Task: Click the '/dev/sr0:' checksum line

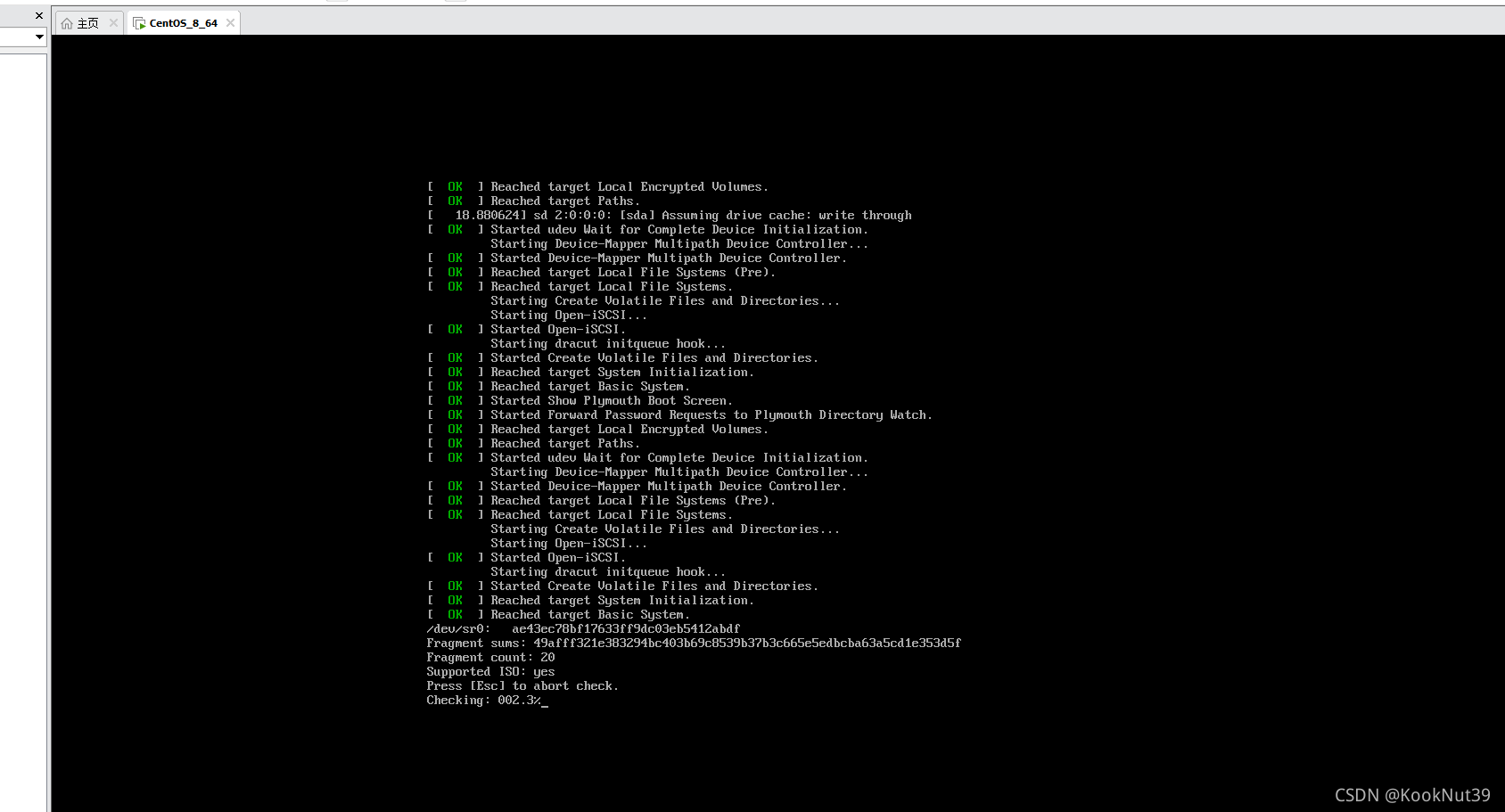Action: click(x=583, y=628)
